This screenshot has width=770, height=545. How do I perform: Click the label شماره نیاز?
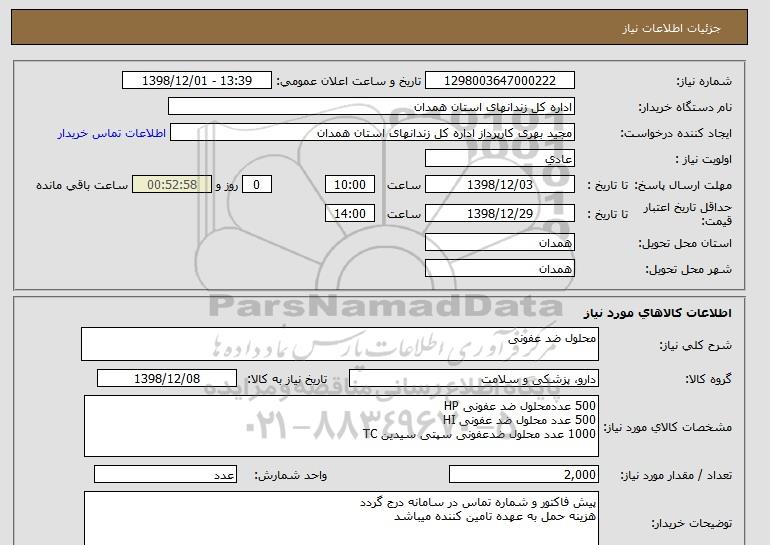click(704, 81)
